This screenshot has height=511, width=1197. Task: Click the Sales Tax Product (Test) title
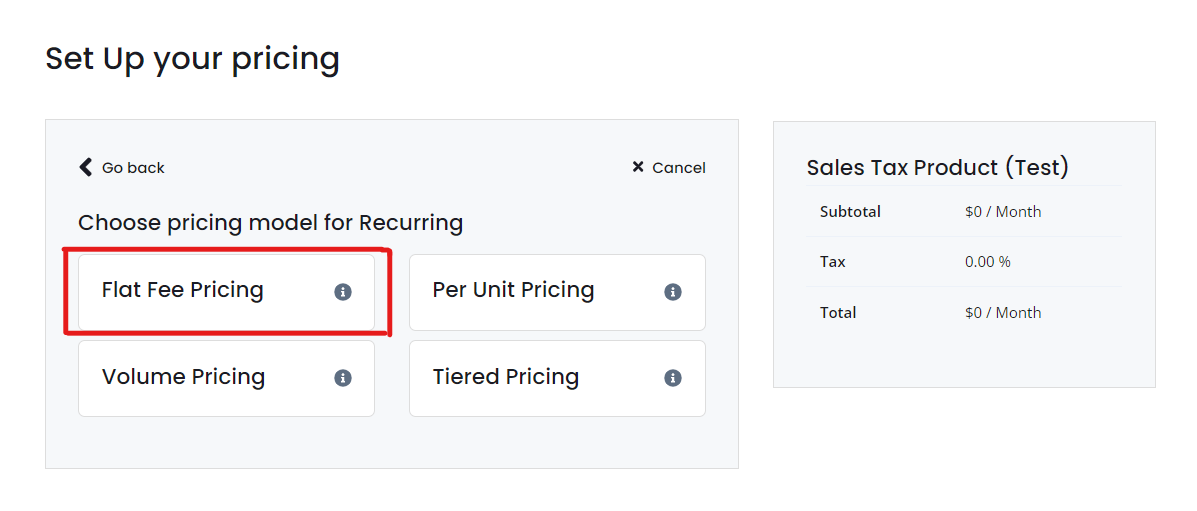[937, 168]
